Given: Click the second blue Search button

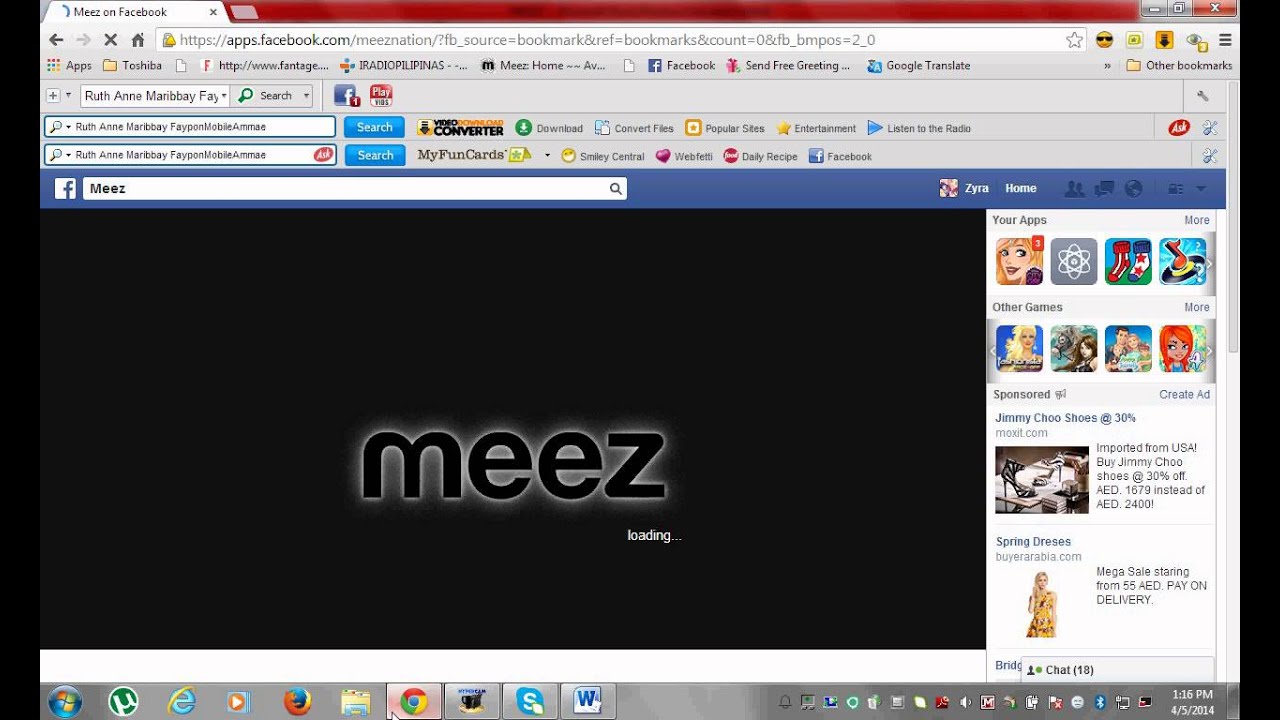Looking at the screenshot, I should 375,156.
